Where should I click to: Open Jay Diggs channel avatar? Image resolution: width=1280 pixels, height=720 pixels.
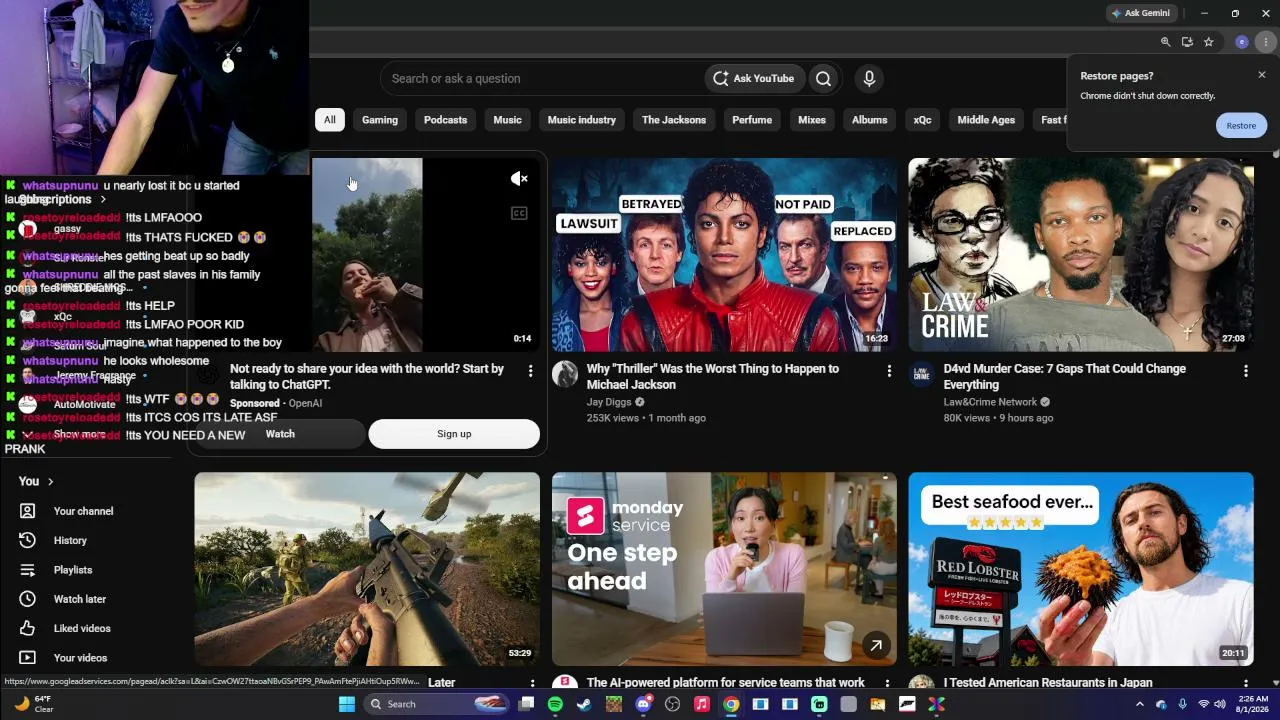tap(565, 374)
